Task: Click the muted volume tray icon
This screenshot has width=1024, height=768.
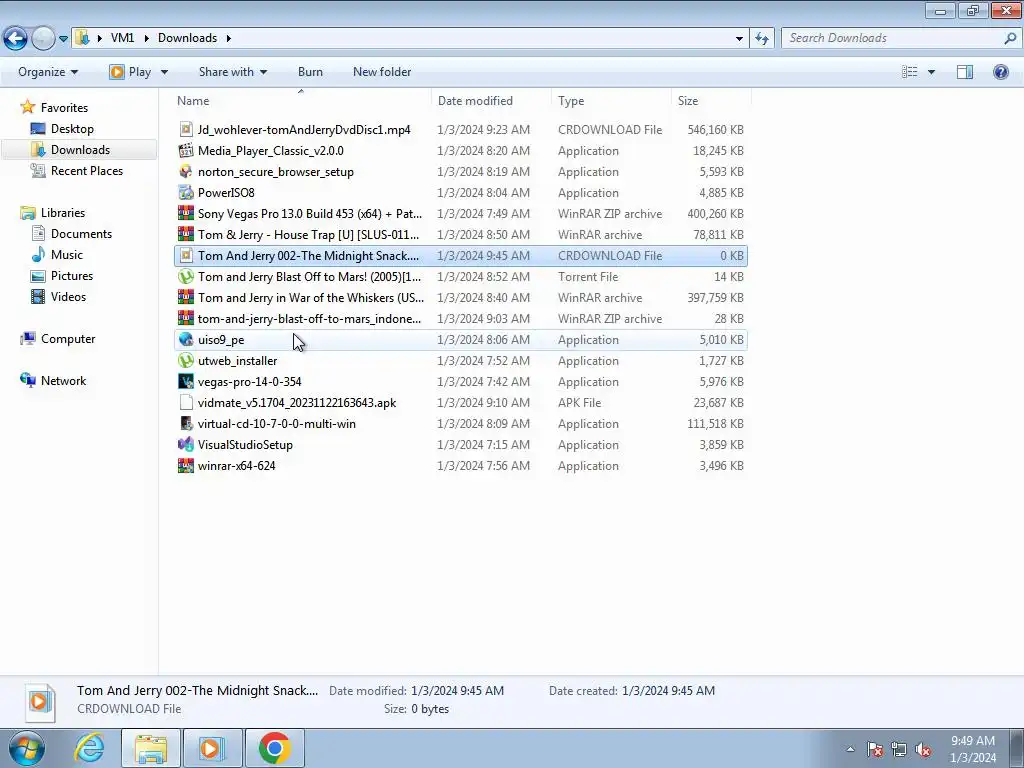Action: click(x=922, y=749)
